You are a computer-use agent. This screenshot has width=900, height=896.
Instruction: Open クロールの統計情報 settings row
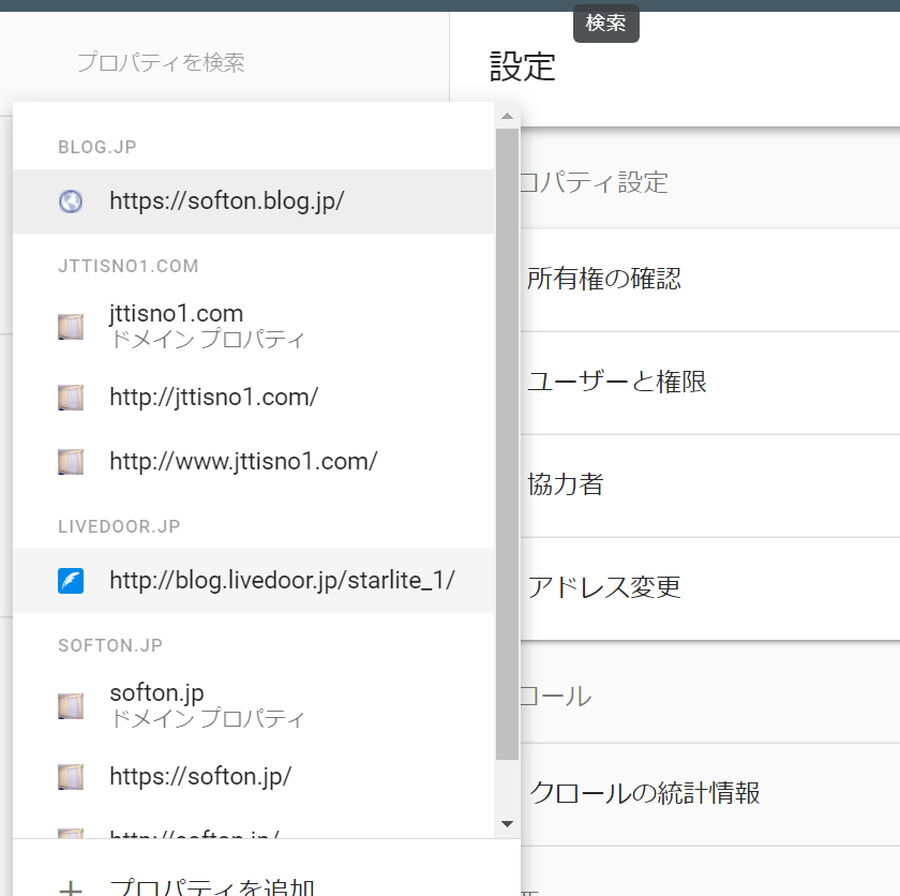[709, 794]
